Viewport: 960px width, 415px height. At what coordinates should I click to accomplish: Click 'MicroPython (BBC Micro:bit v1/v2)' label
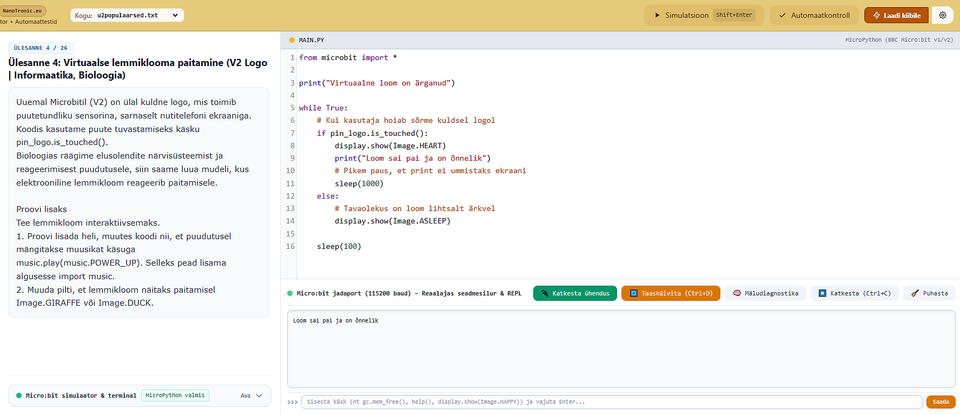click(899, 40)
